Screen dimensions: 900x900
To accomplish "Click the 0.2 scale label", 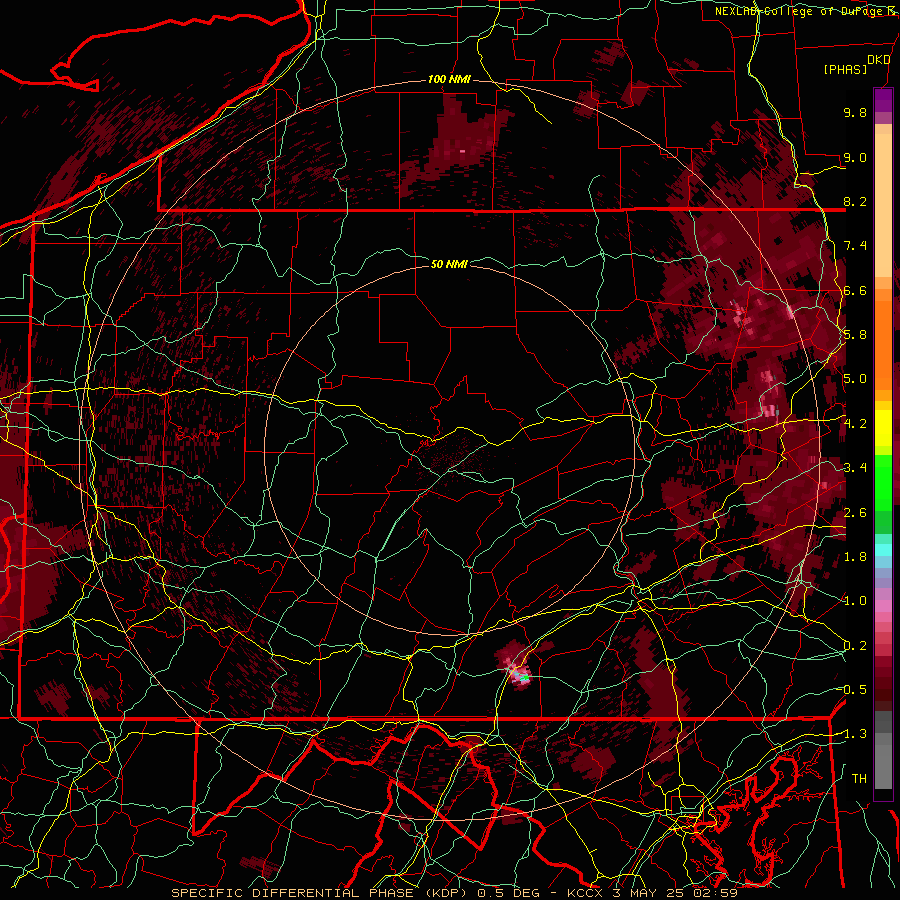I will point(855,646).
